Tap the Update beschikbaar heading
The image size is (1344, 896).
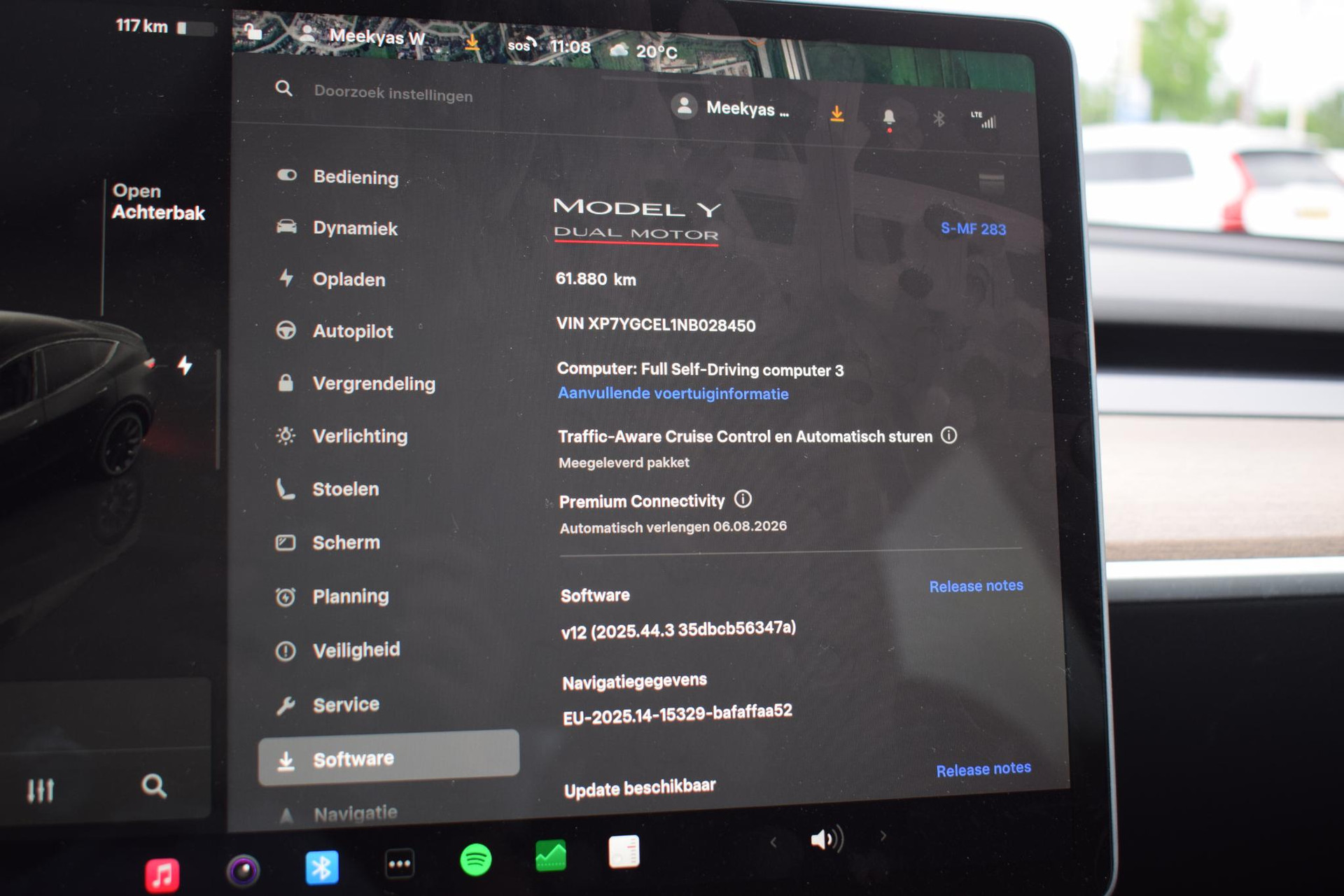[640, 788]
